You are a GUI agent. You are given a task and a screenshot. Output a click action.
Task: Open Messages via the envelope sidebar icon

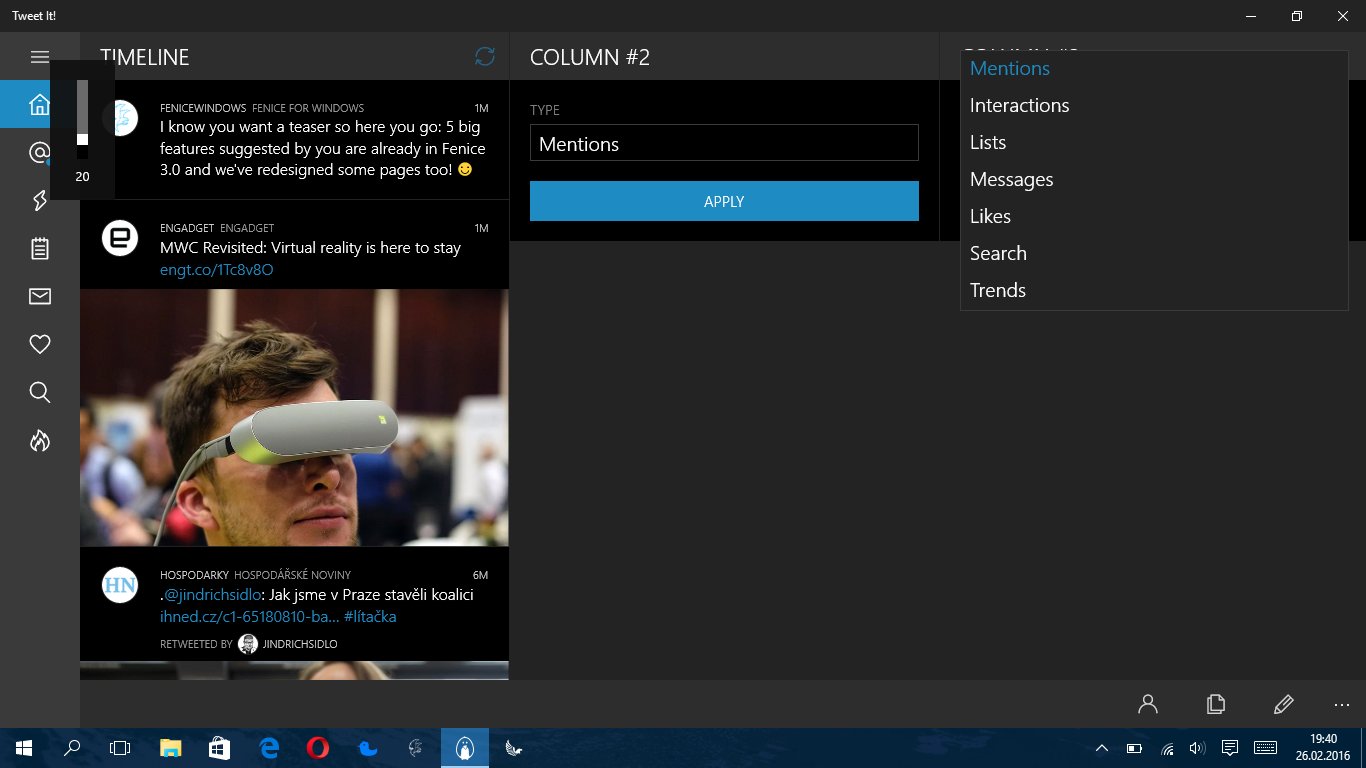pyautogui.click(x=40, y=296)
